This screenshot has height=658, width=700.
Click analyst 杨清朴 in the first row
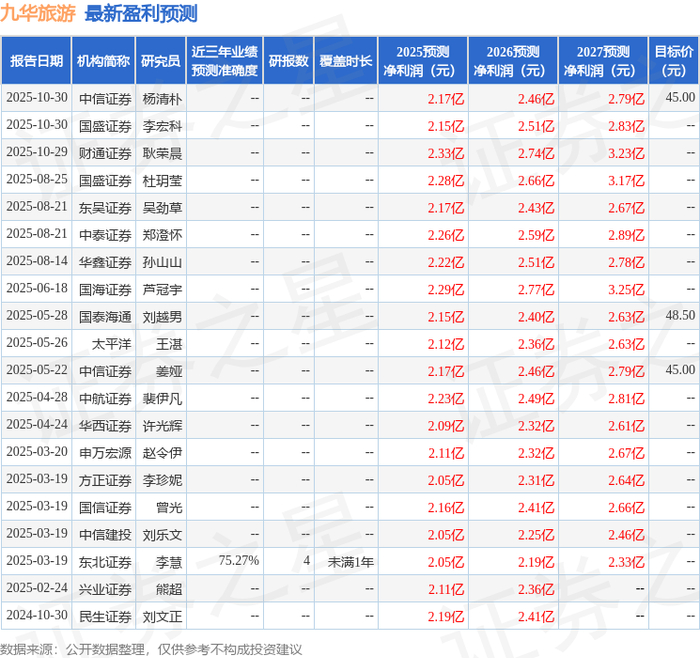coord(162,99)
